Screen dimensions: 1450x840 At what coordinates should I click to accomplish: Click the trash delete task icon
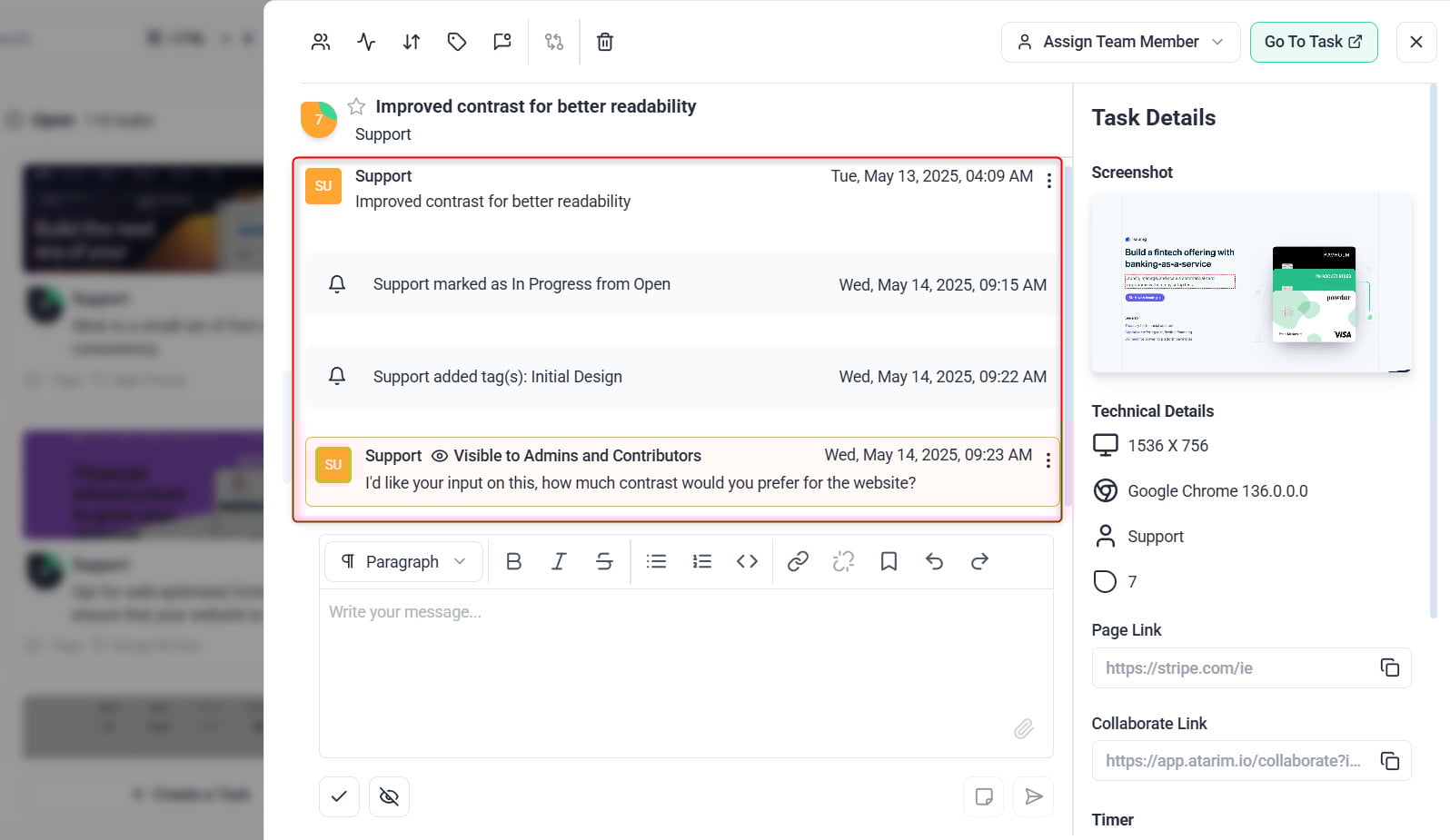point(605,42)
